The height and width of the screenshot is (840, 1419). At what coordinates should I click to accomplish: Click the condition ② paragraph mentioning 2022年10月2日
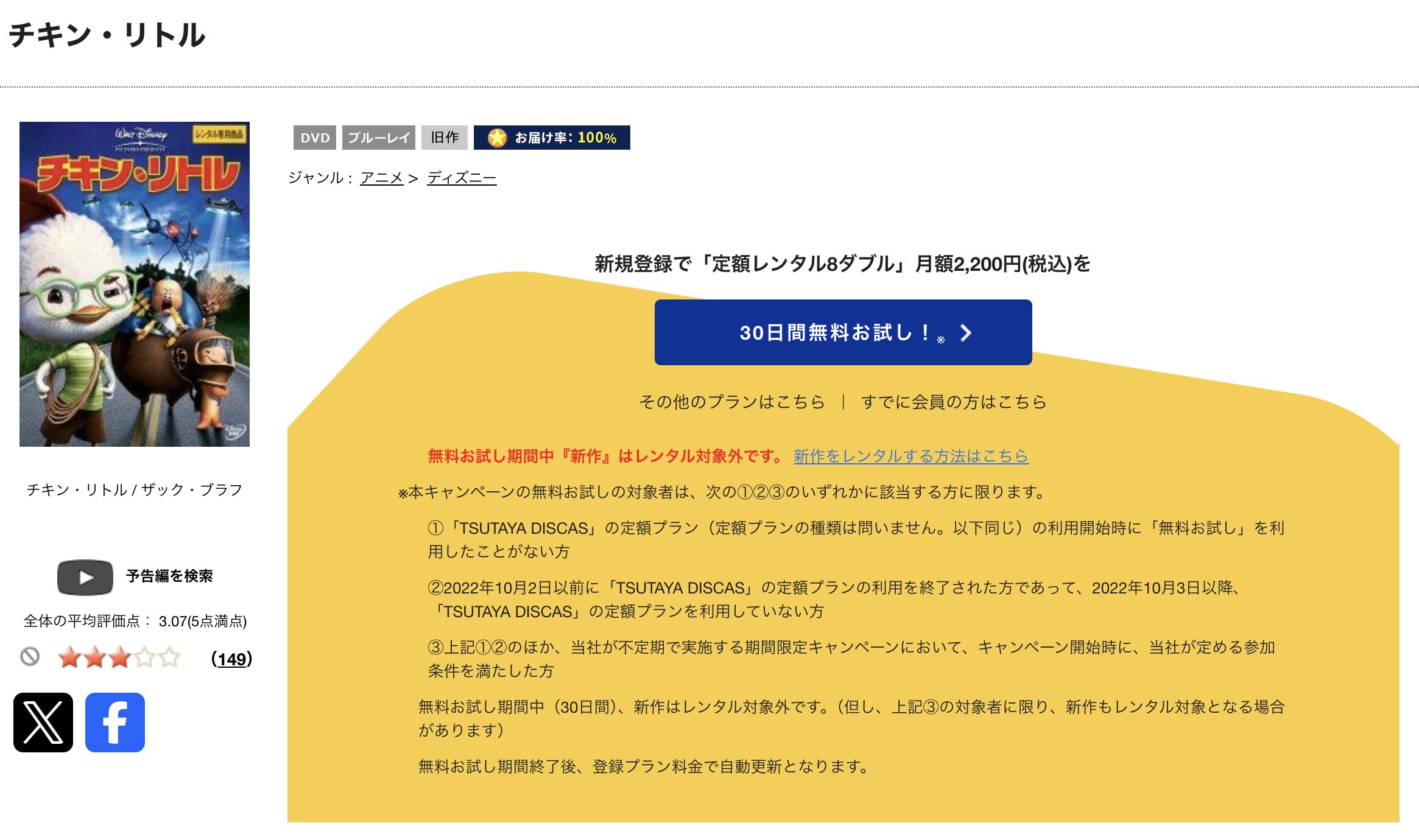pyautogui.click(x=834, y=600)
